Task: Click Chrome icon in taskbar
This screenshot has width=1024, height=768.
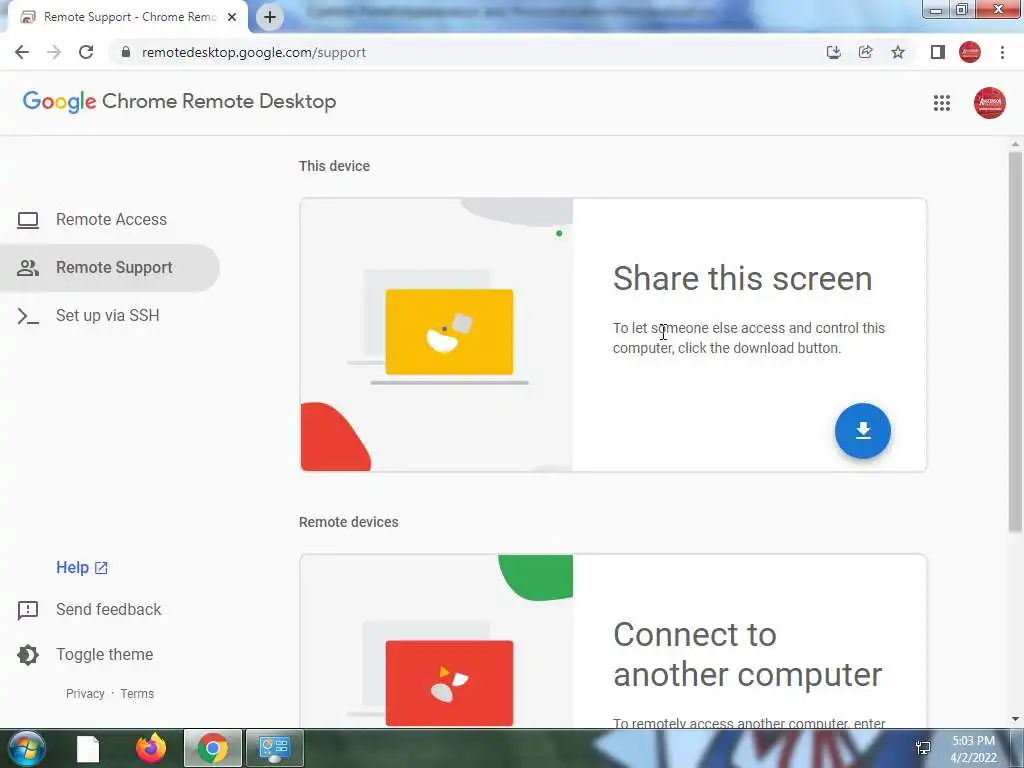Action: pyautogui.click(x=213, y=748)
